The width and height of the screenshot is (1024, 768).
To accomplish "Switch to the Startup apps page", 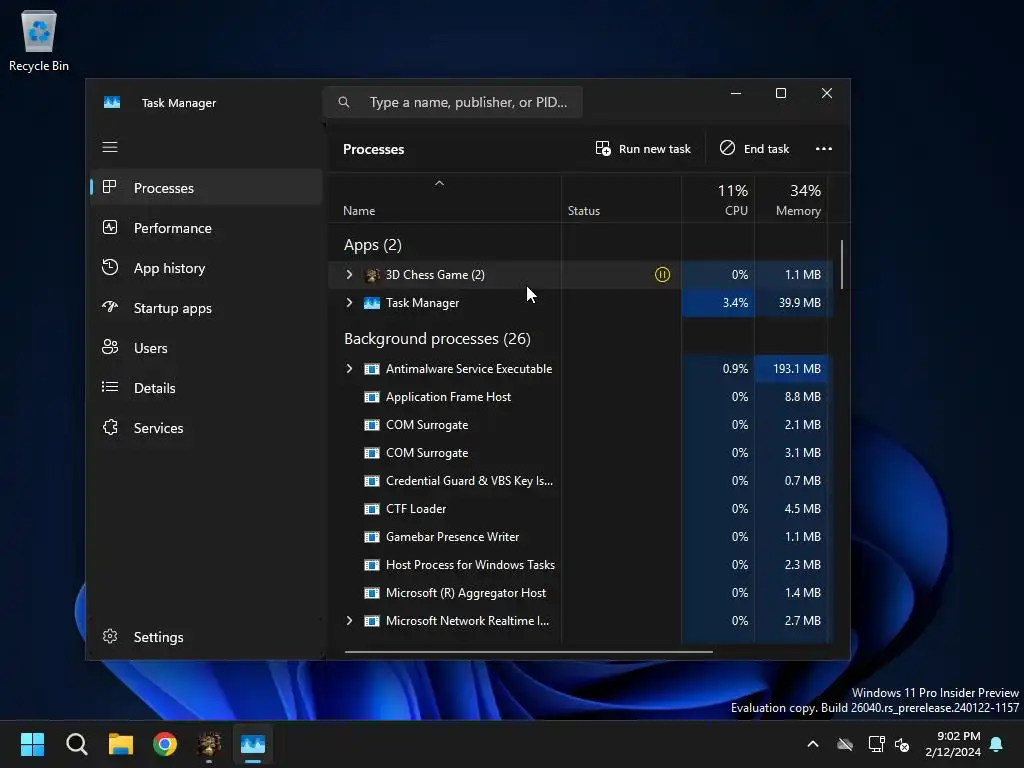I will point(206,307).
